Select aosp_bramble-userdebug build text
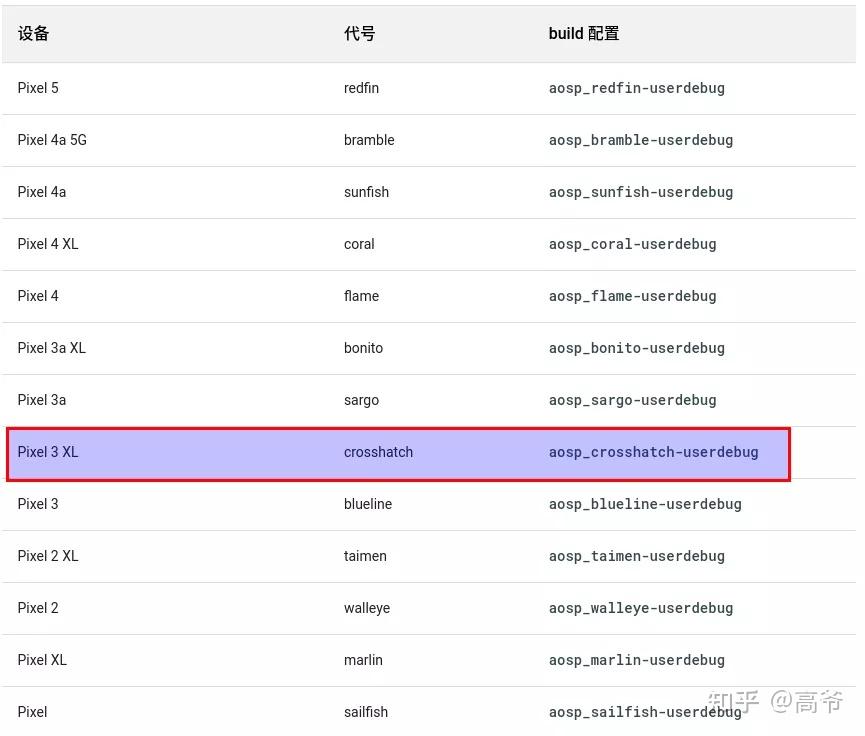This screenshot has height=736, width=865. (x=641, y=140)
